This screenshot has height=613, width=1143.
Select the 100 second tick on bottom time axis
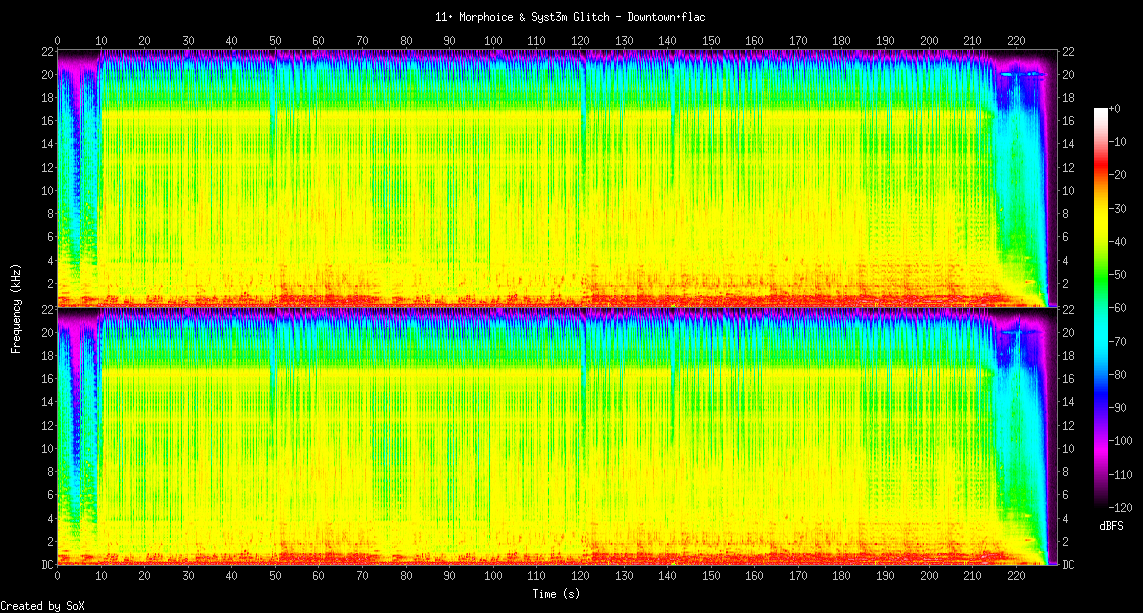tap(493, 577)
